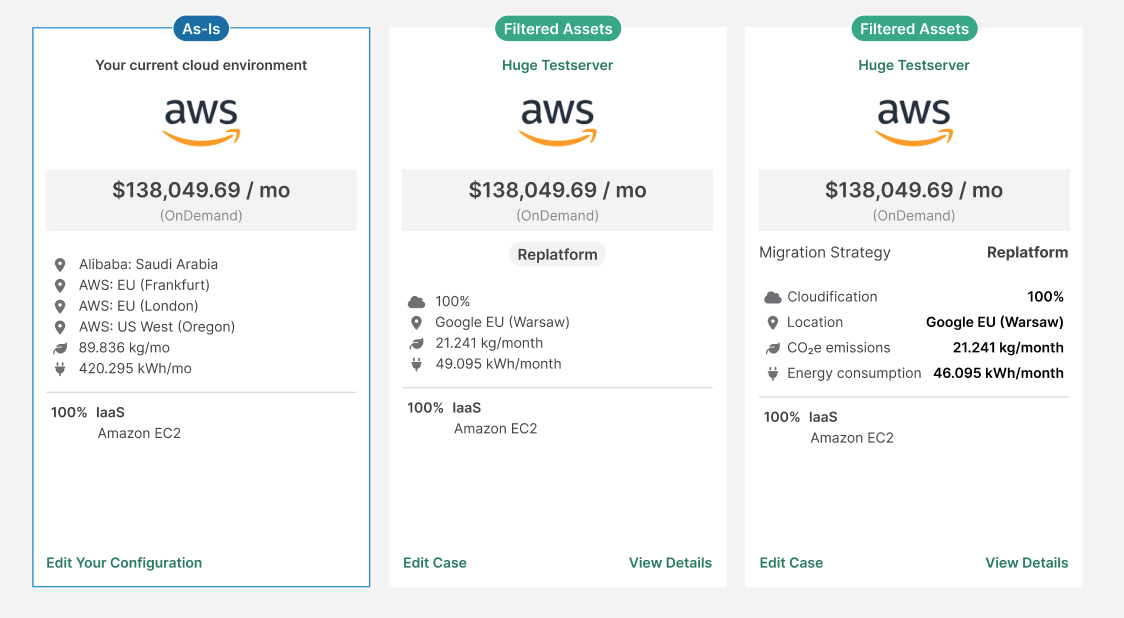Click the bold "Google EU (Warsaw)" location value

click(x=995, y=323)
